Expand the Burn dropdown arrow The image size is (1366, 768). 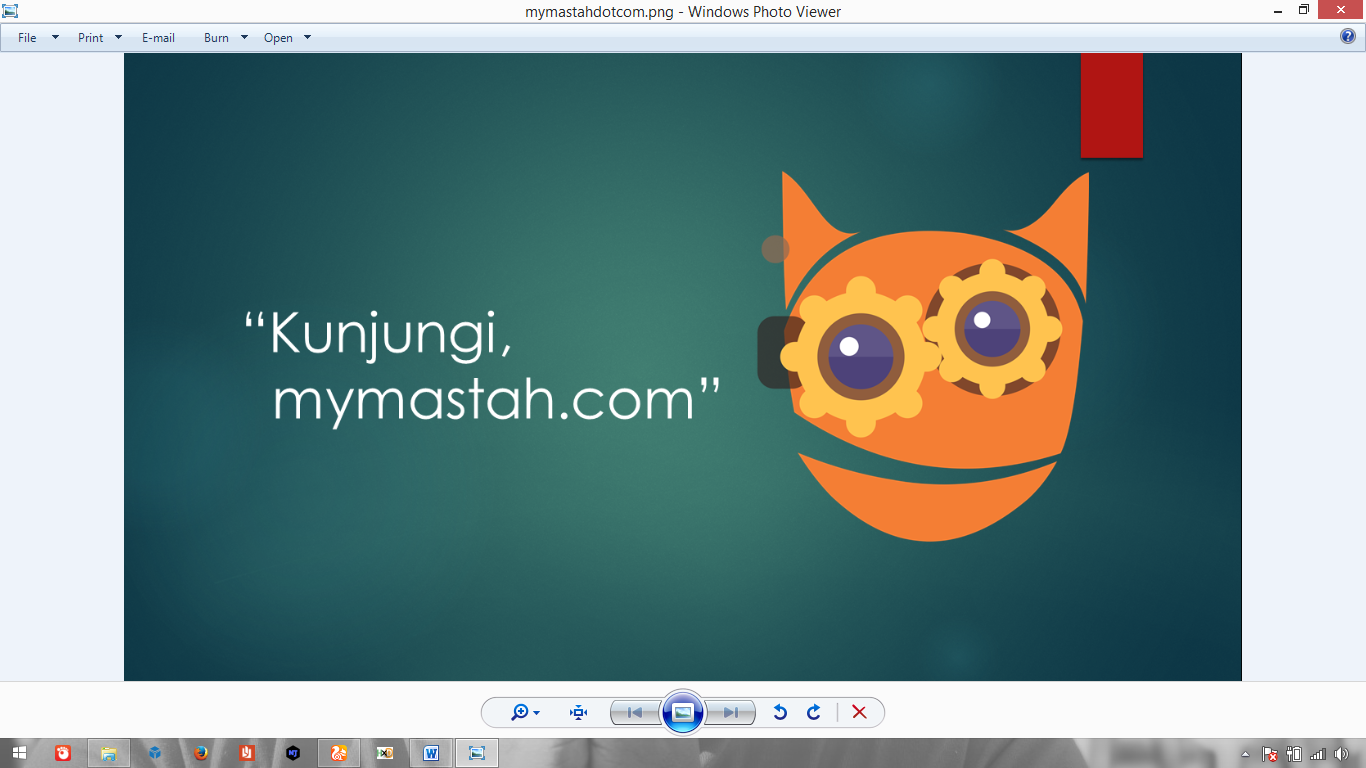tap(244, 38)
